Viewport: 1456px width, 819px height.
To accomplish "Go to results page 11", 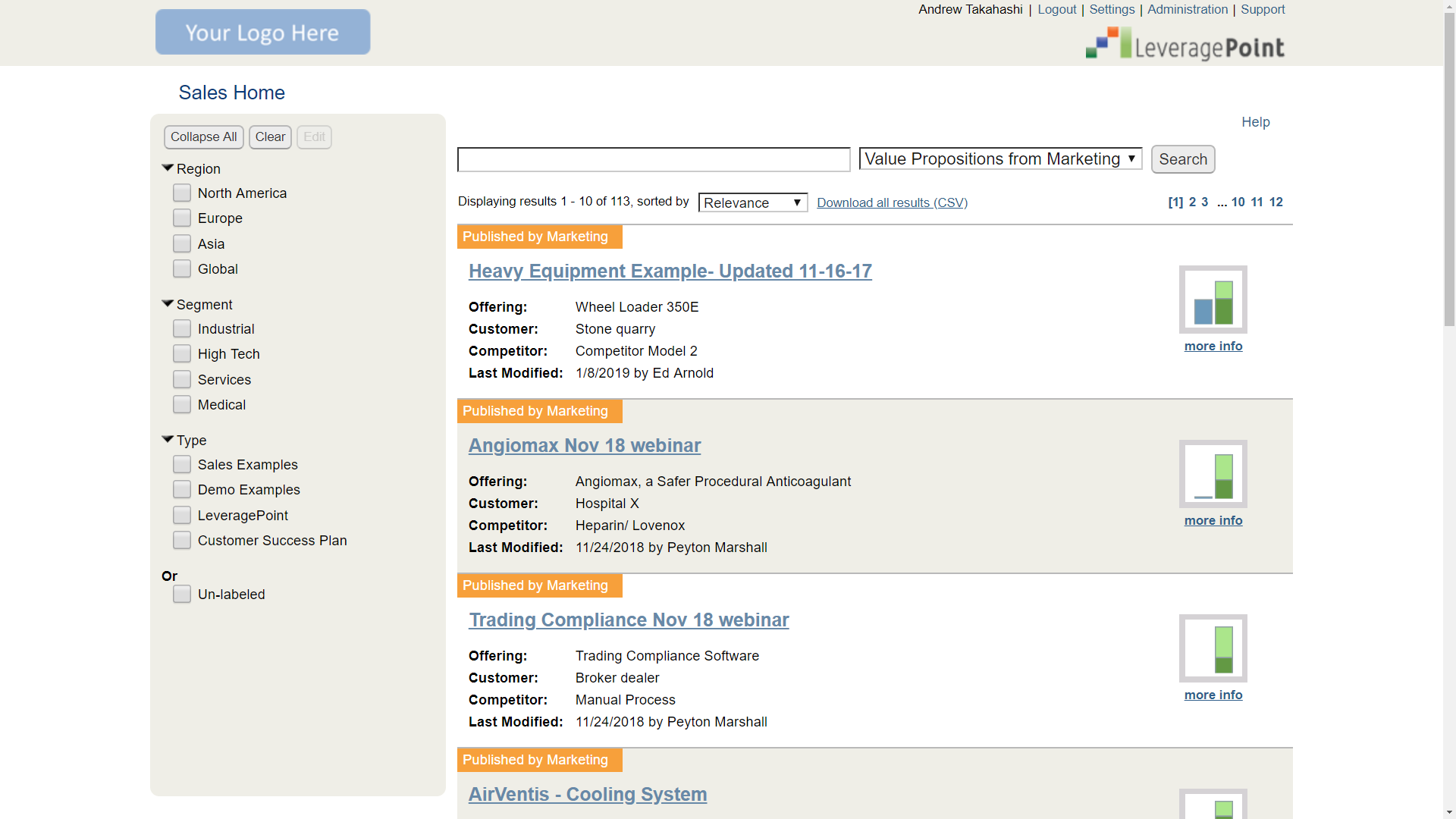I will point(1257,202).
